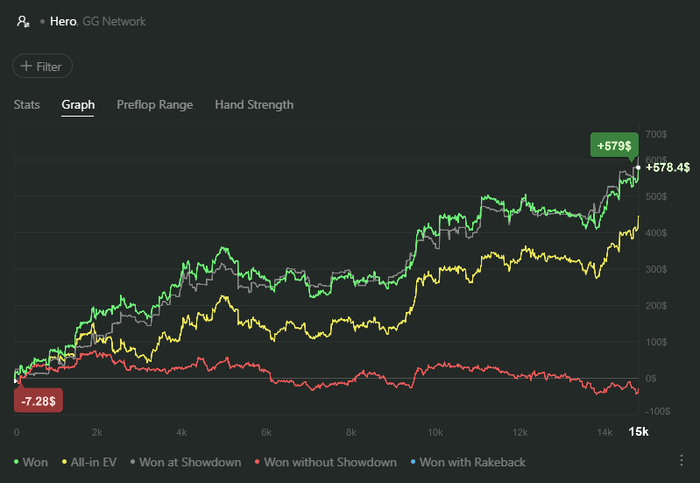Select the white endpoint marker at +578.4$
The height and width of the screenshot is (483, 700).
(638, 167)
